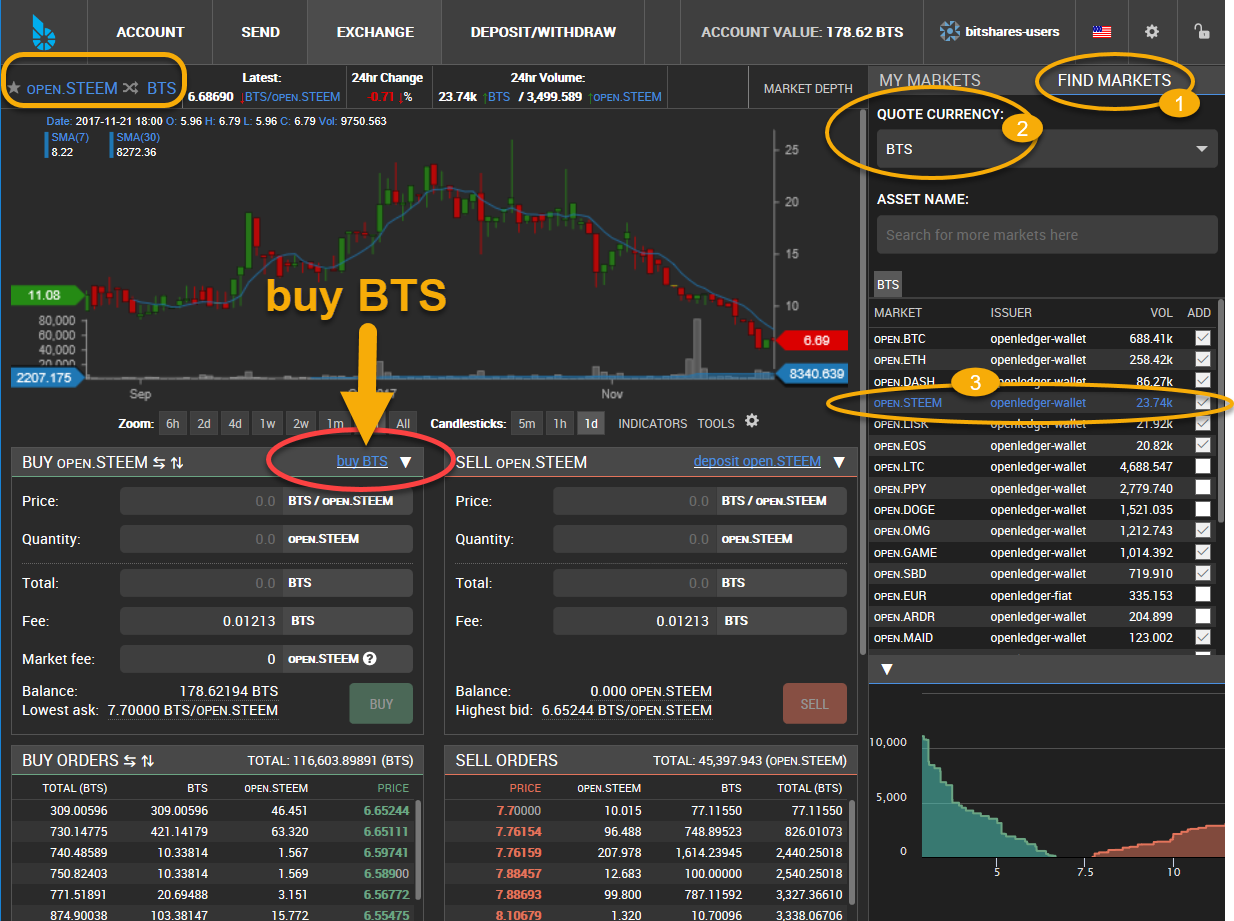Open the bitshares-users account icon
1234x921 pixels.
(949, 32)
